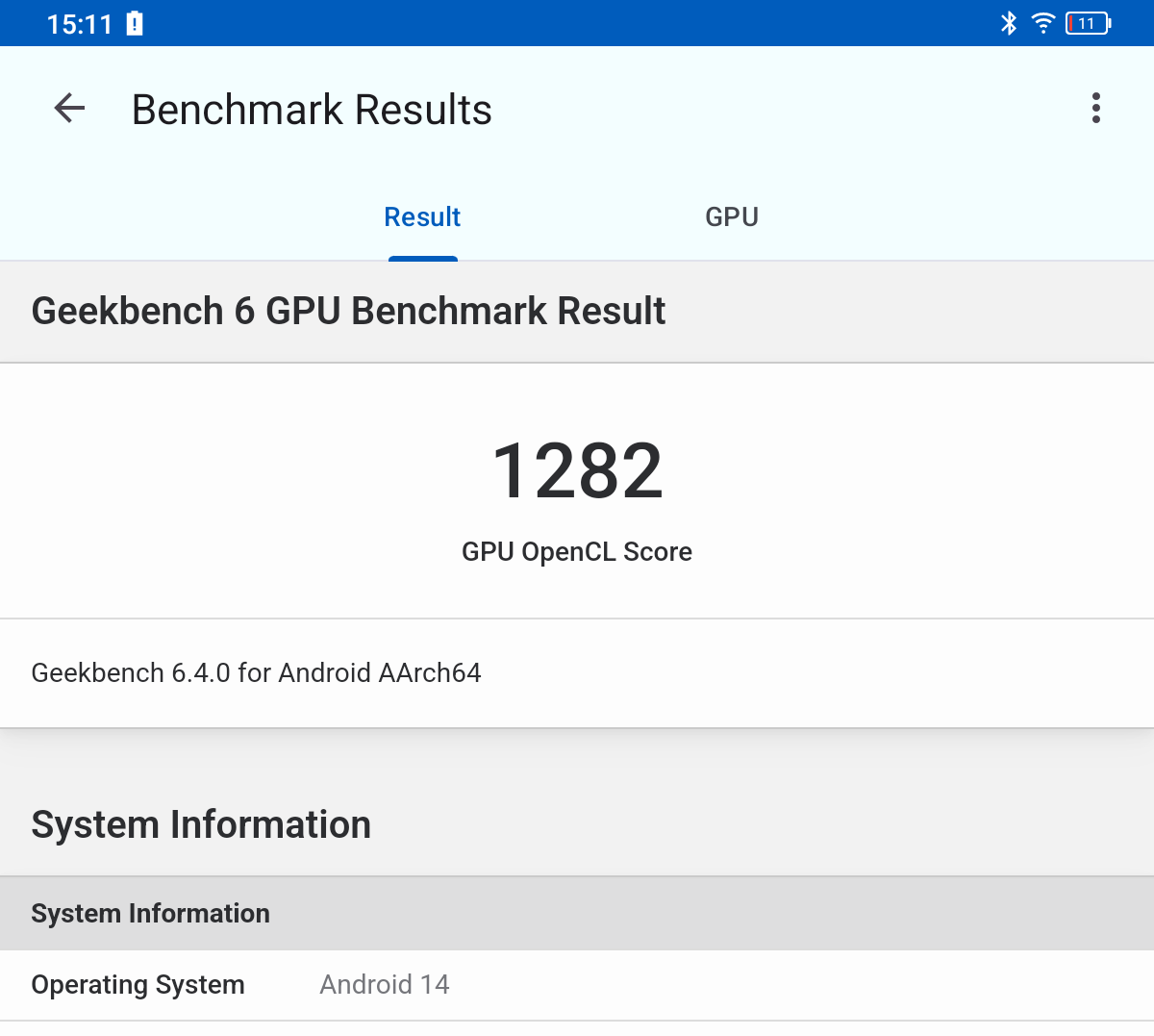Tap the GPU OpenCL Score label
This screenshot has width=1154, height=1036.
(x=577, y=552)
